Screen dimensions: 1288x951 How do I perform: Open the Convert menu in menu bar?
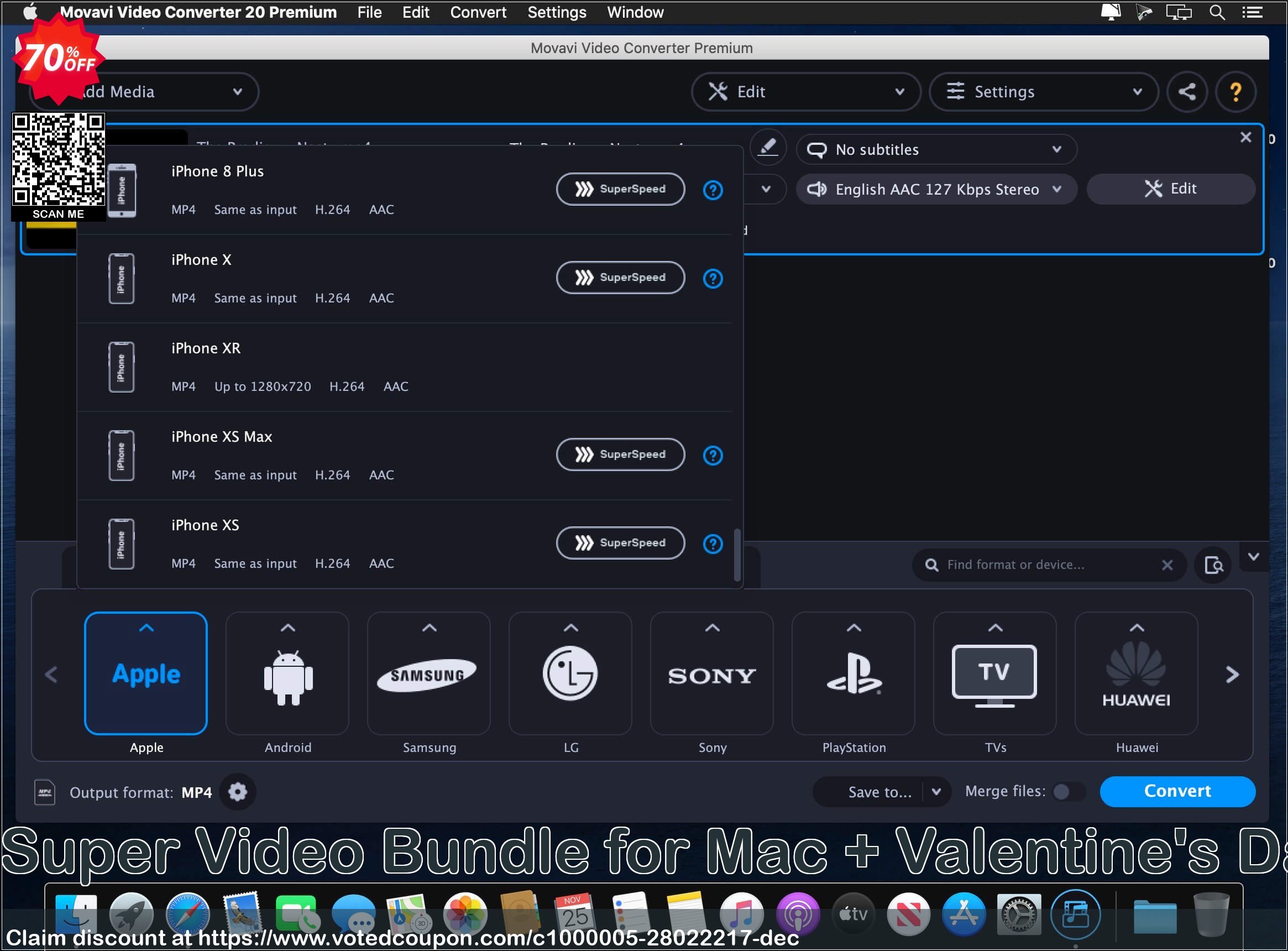[x=479, y=12]
